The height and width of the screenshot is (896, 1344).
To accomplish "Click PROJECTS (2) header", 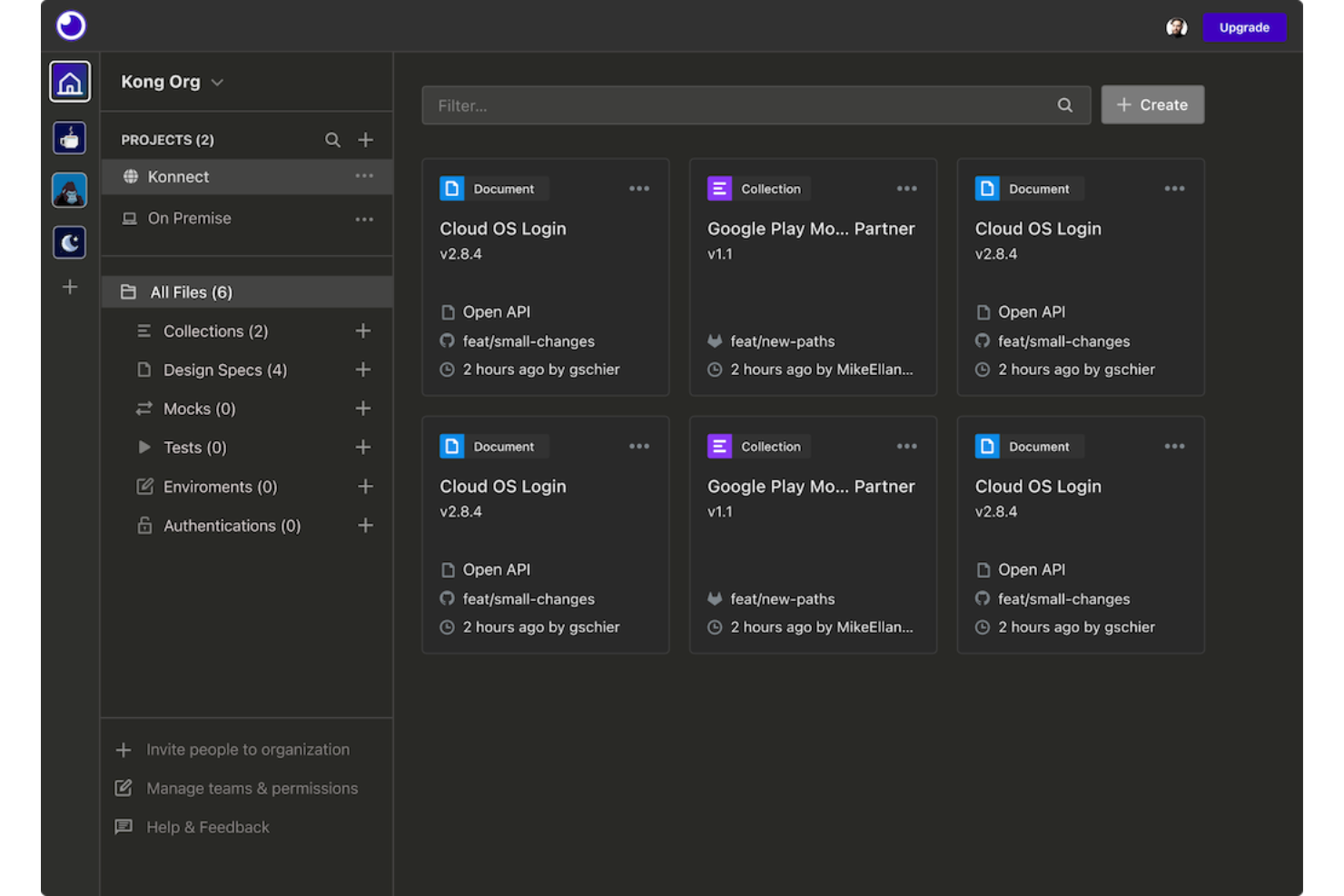I will click(168, 140).
